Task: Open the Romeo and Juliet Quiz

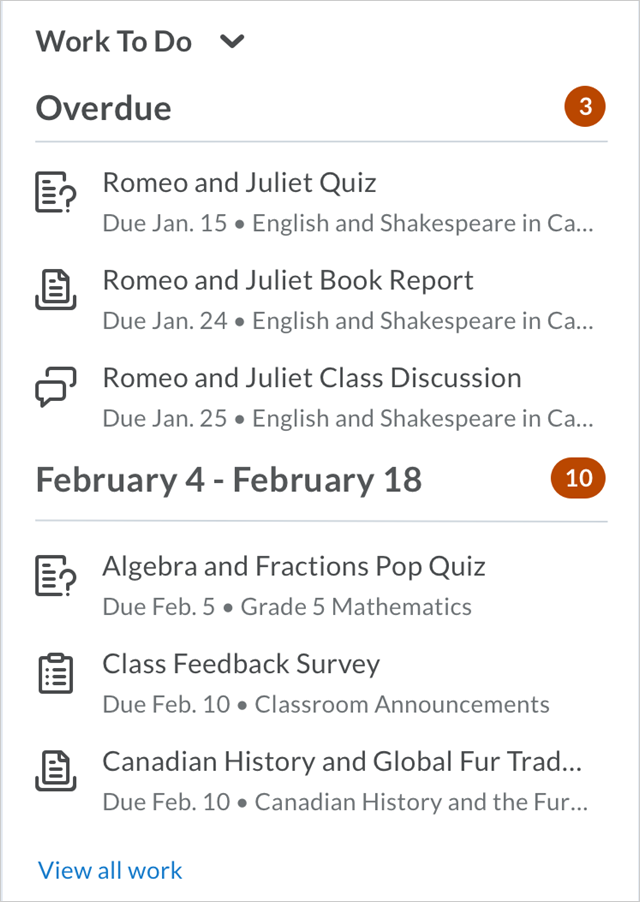Action: tap(239, 183)
